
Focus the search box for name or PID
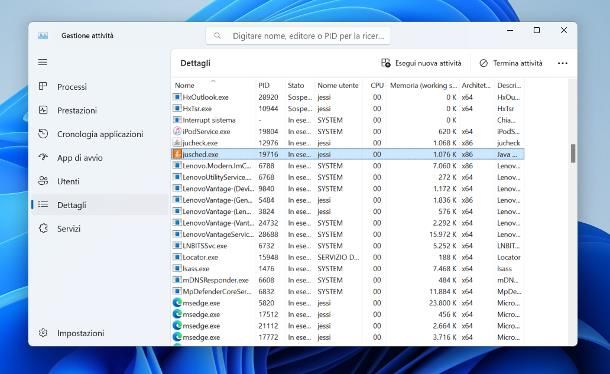pos(298,36)
